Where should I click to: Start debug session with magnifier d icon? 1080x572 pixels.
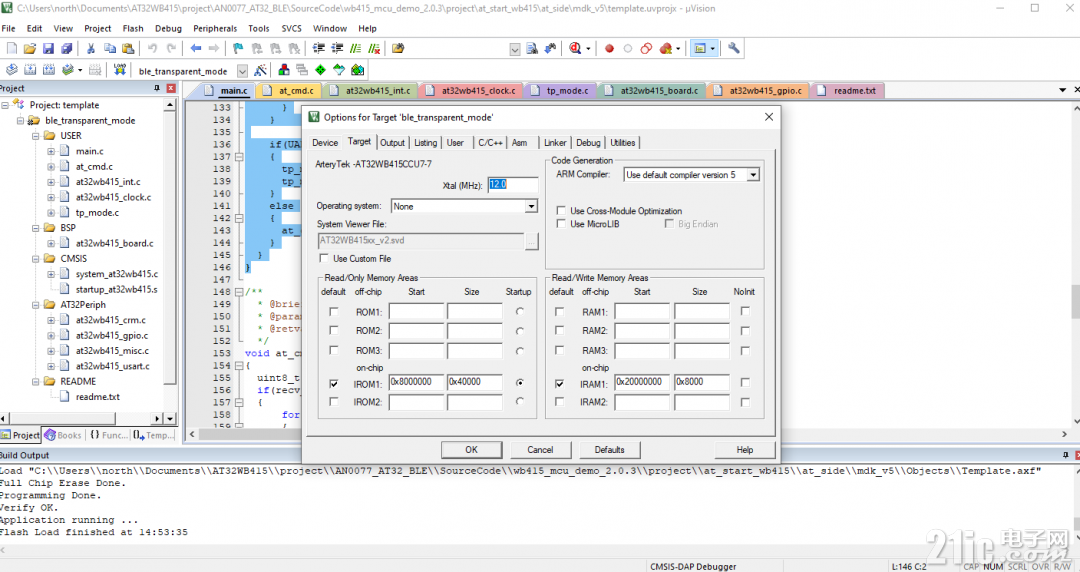pyautogui.click(x=575, y=48)
